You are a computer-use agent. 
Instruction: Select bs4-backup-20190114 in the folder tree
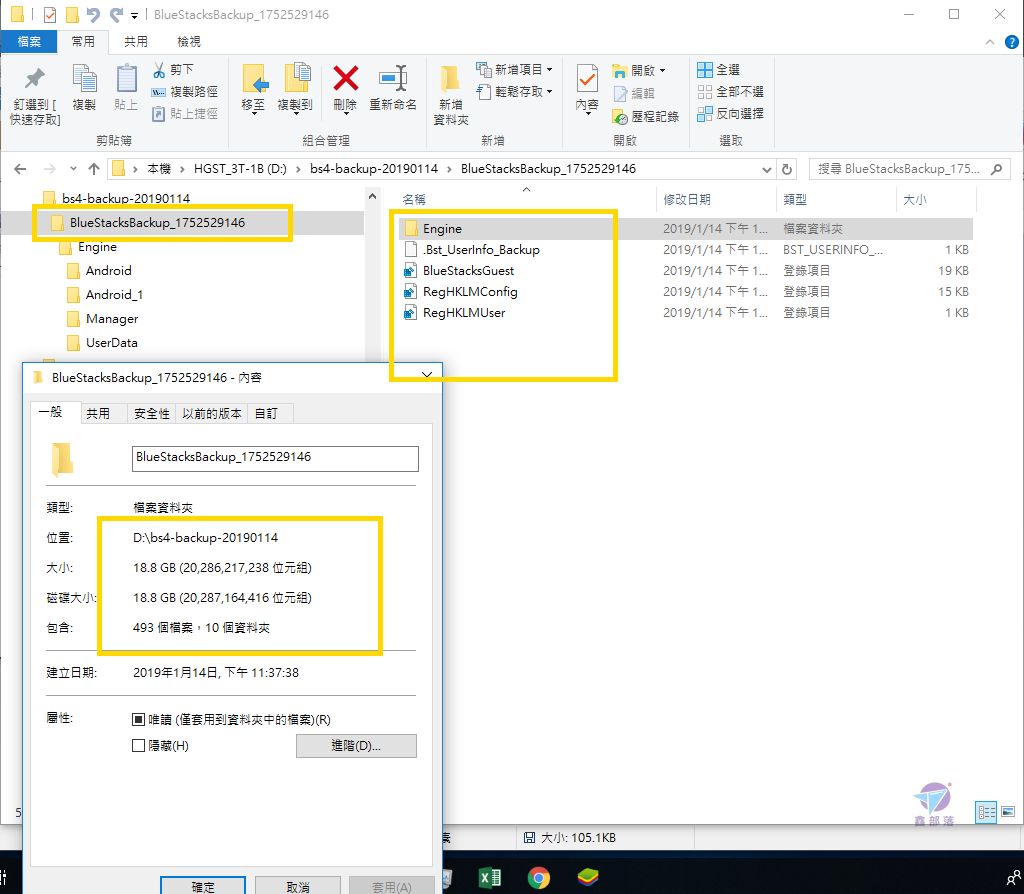tap(126, 198)
